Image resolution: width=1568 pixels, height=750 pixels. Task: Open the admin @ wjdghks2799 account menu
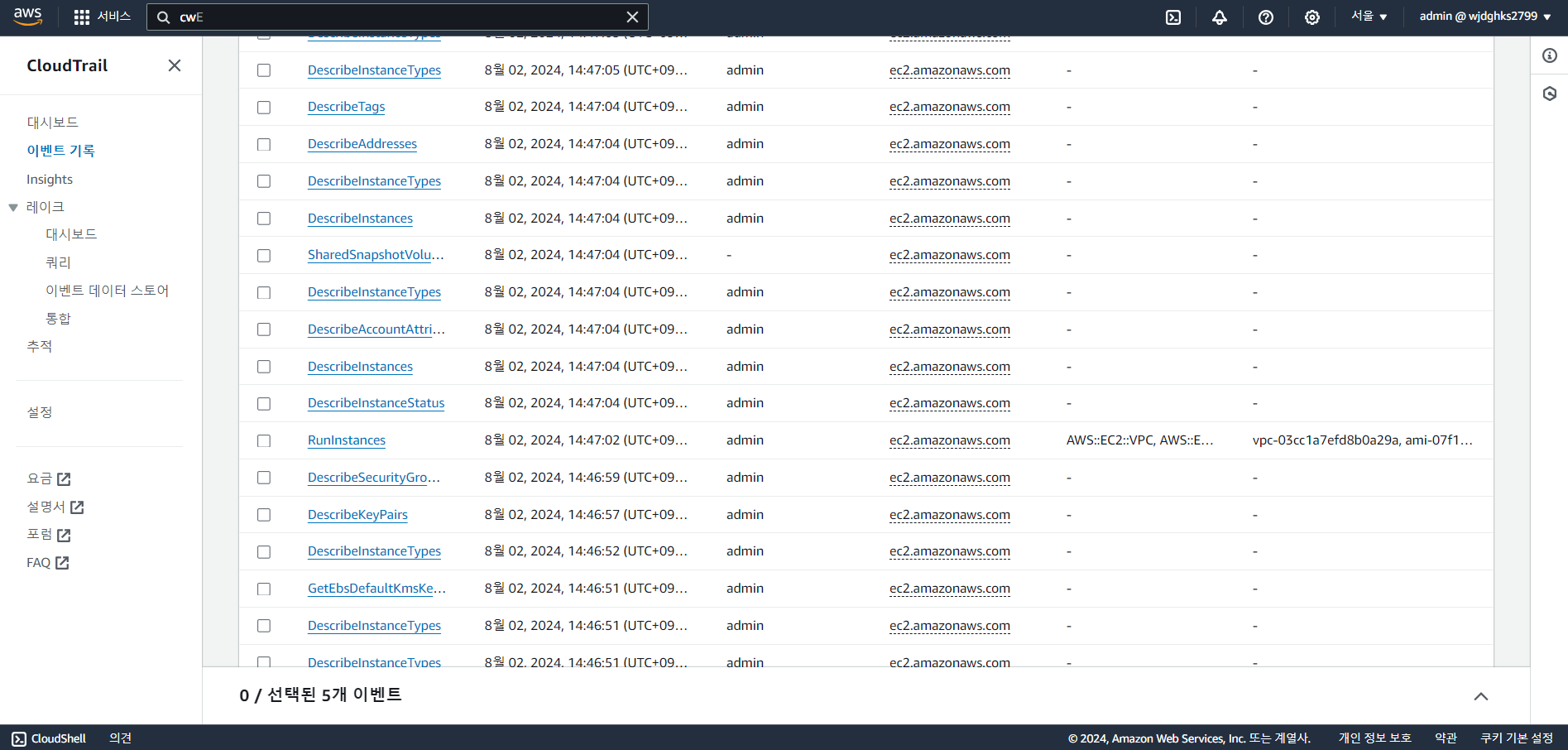coord(1485,17)
